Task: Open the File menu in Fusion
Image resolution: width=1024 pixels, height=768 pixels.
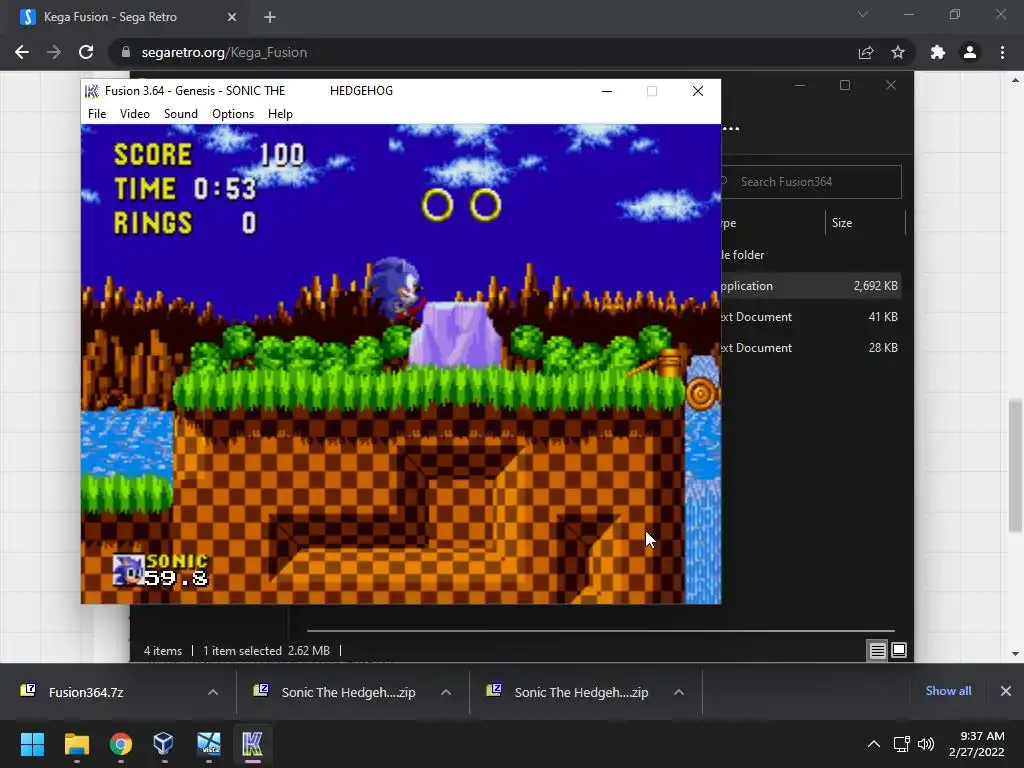Action: pyautogui.click(x=97, y=114)
